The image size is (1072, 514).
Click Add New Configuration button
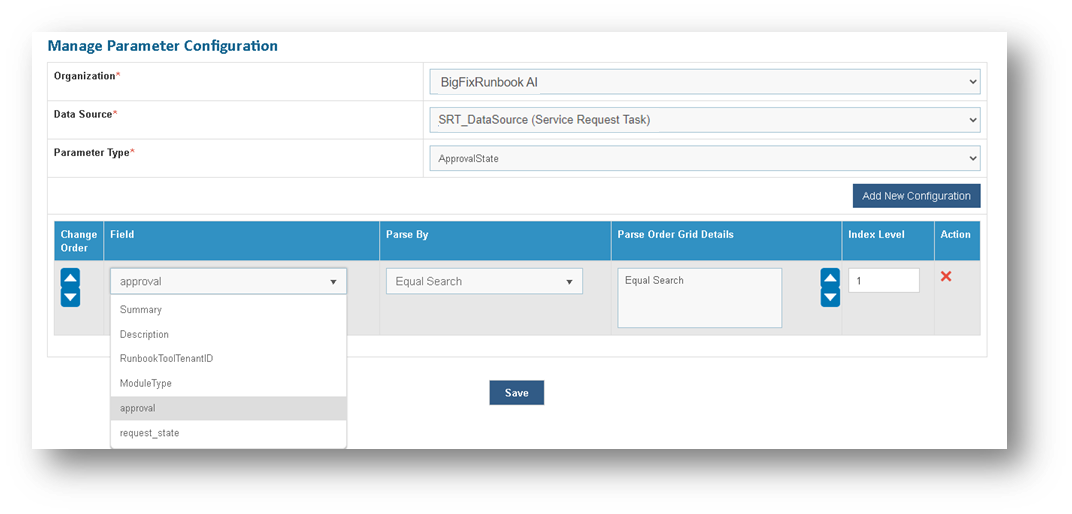[x=916, y=196]
